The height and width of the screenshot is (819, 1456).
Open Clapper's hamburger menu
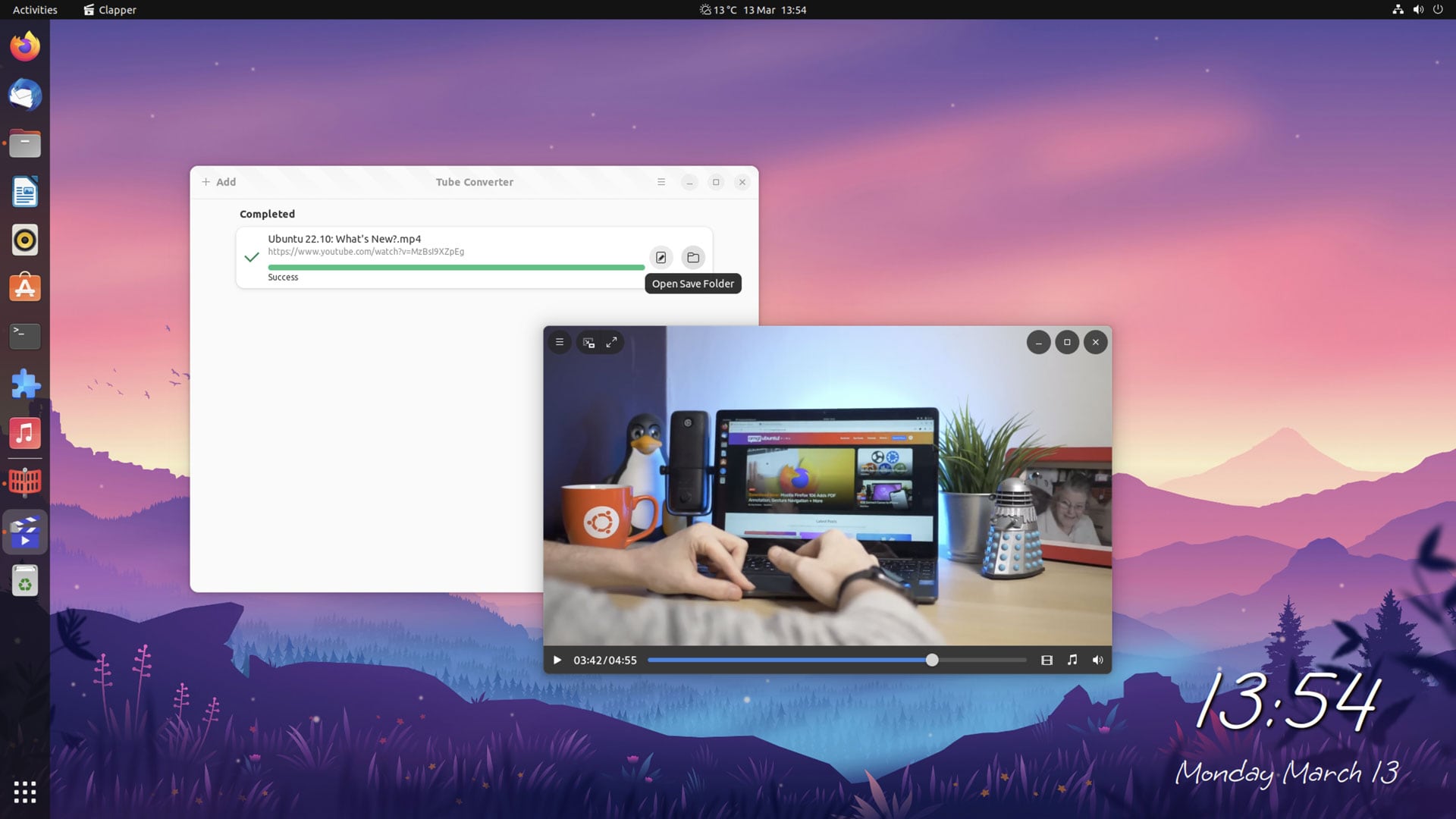(560, 343)
